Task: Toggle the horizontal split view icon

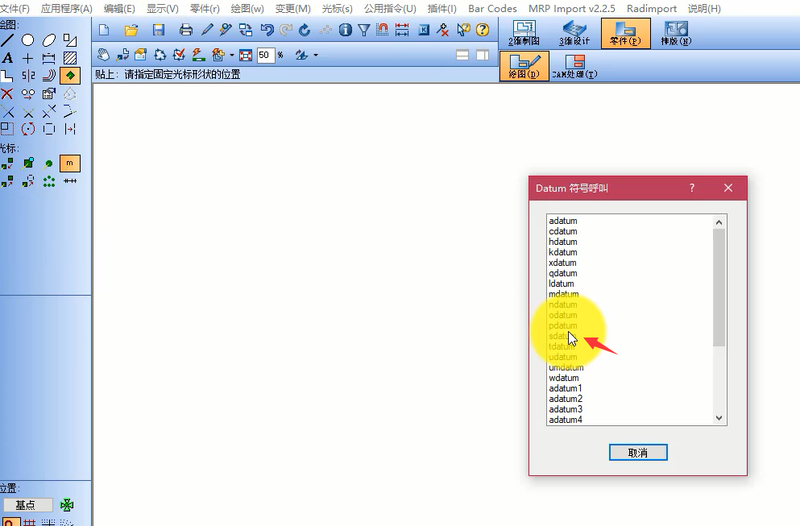Action: click(462, 55)
